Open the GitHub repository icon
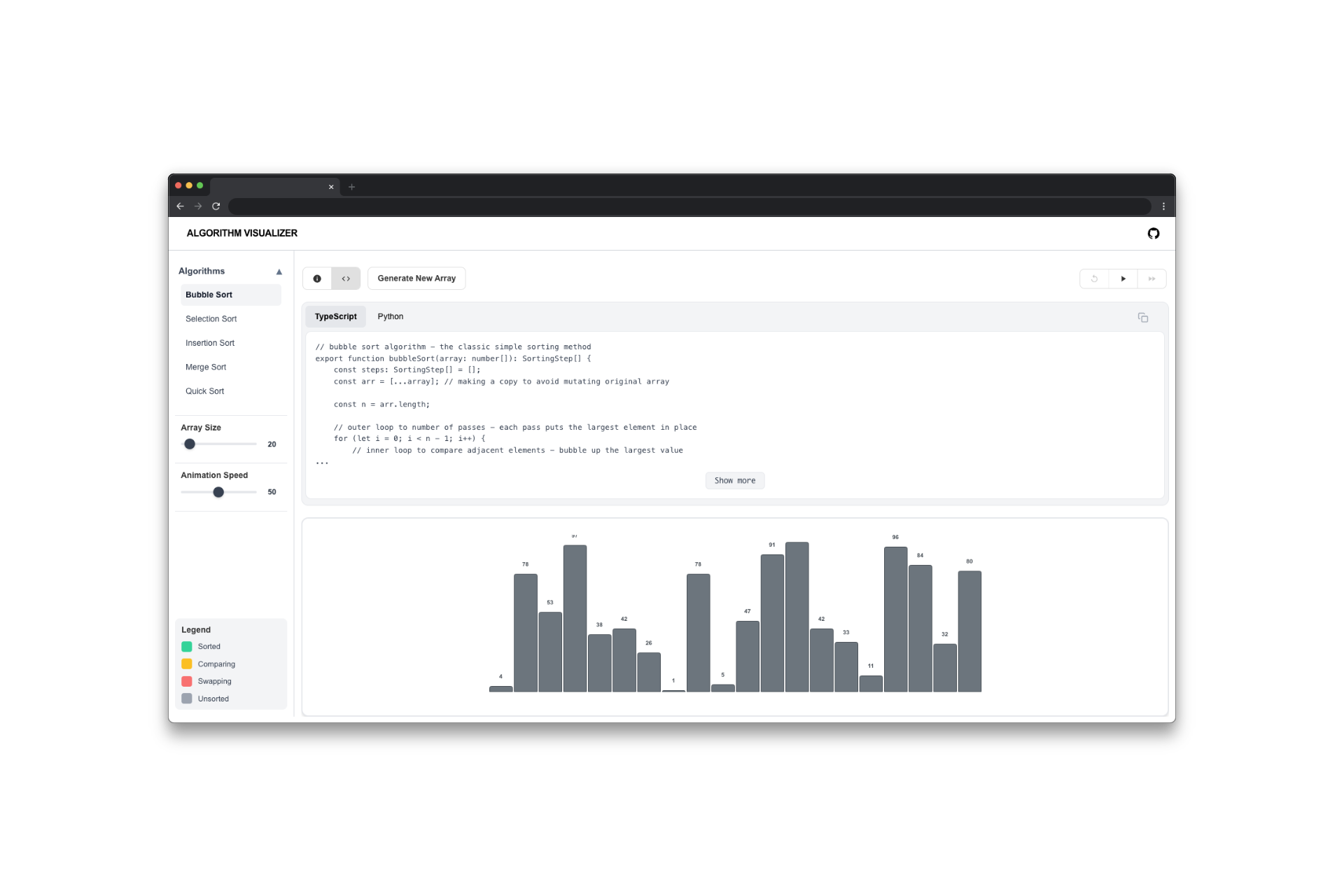Screen dimensions: 1344x896 pyautogui.click(x=1153, y=233)
